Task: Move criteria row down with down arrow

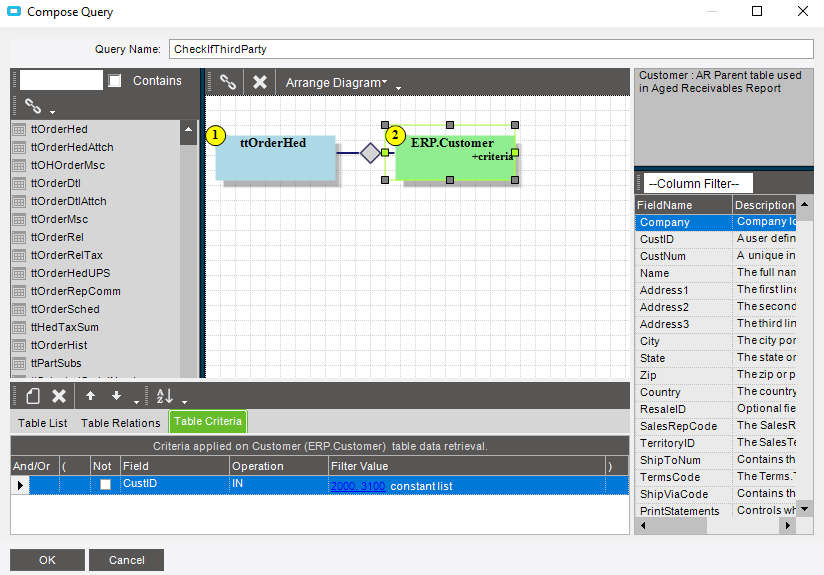Action: 116,396
